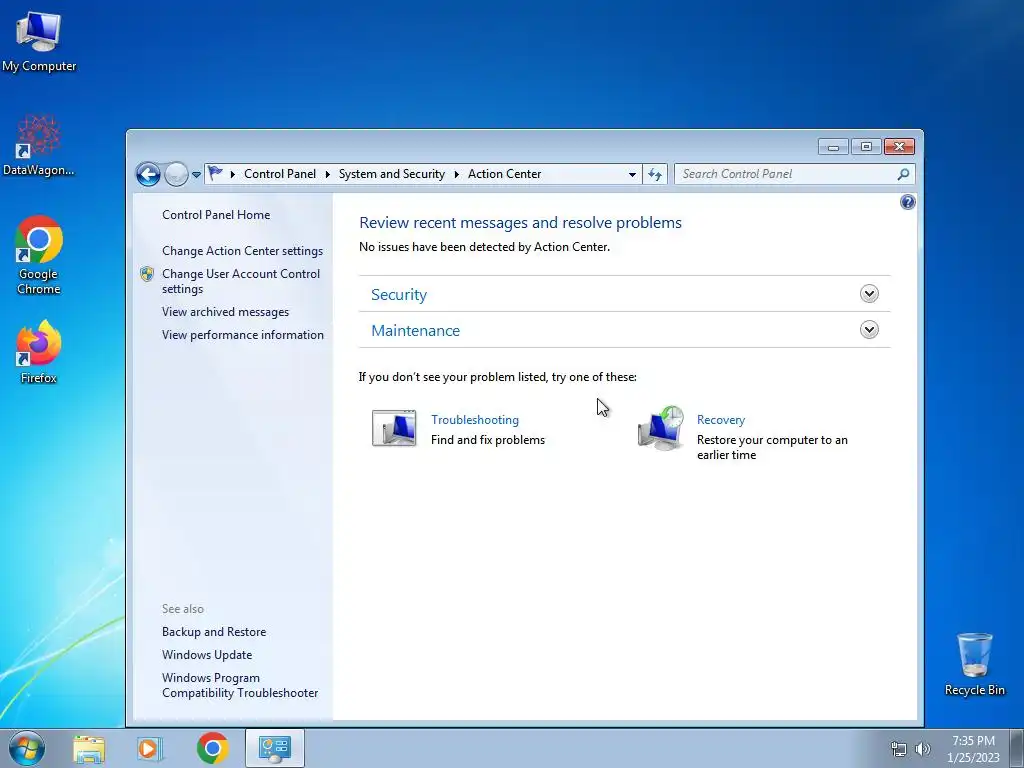Image resolution: width=1024 pixels, height=768 pixels.
Task: Open Backup and Restore link
Action: pyautogui.click(x=214, y=632)
